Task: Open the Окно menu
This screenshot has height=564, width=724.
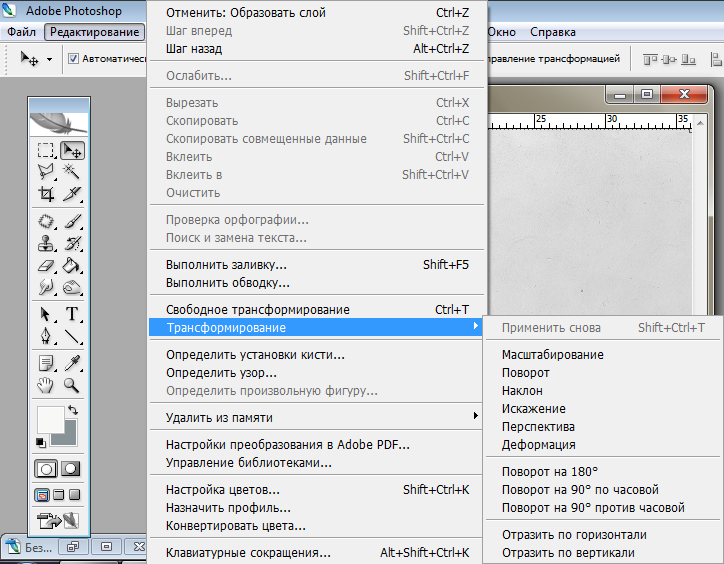Action: (501, 32)
